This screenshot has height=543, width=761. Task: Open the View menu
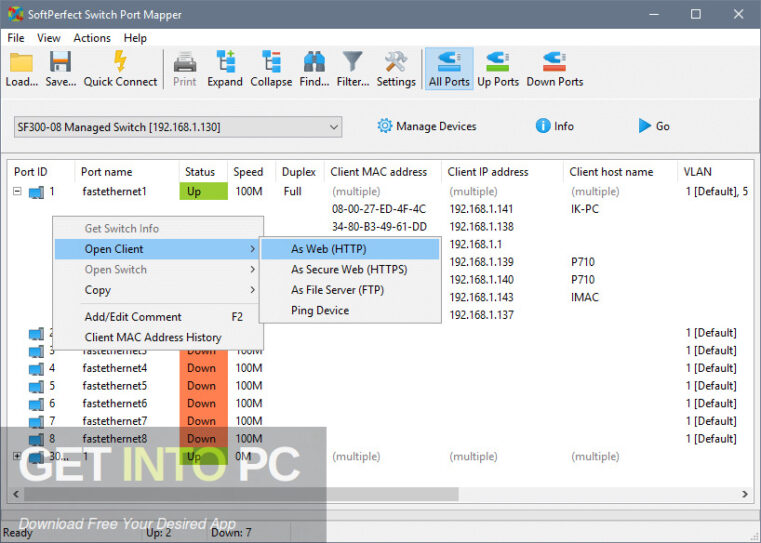tap(49, 38)
